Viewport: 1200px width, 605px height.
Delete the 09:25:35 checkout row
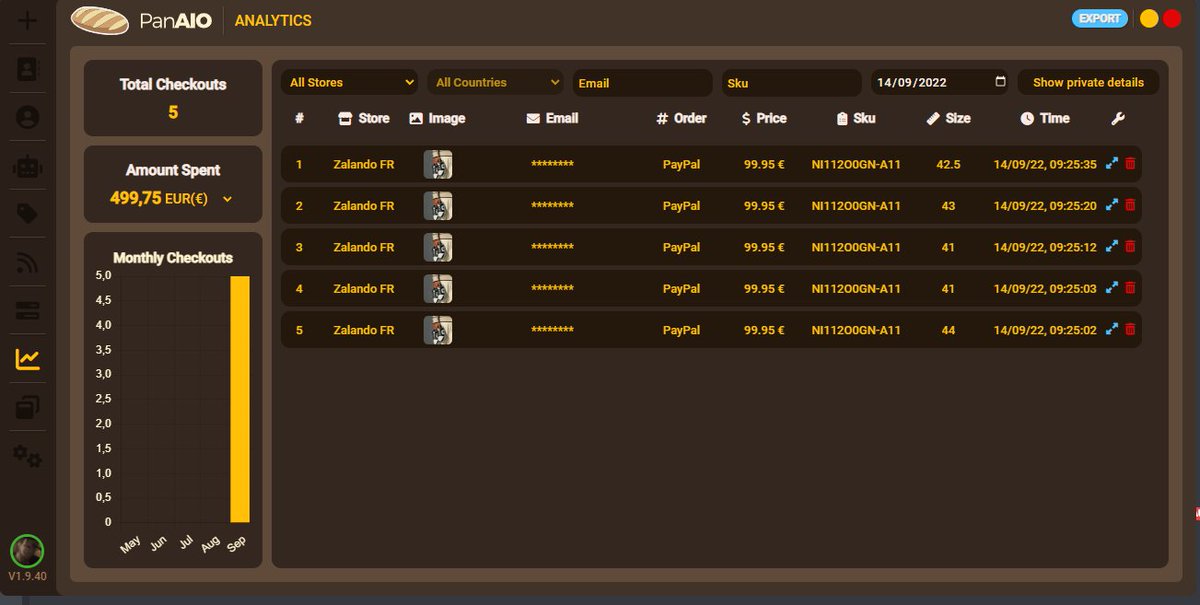[x=1130, y=164]
